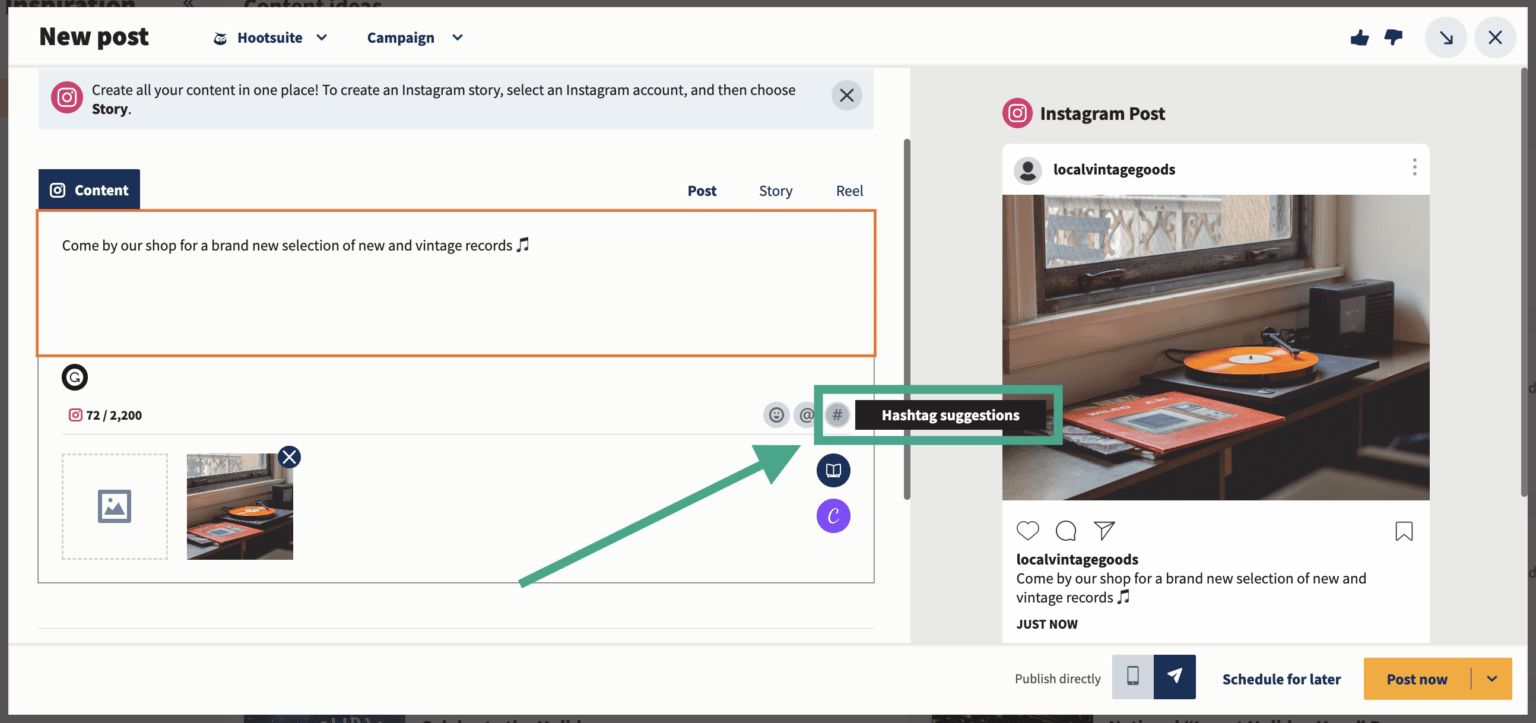Open the content library book icon

click(x=833, y=470)
